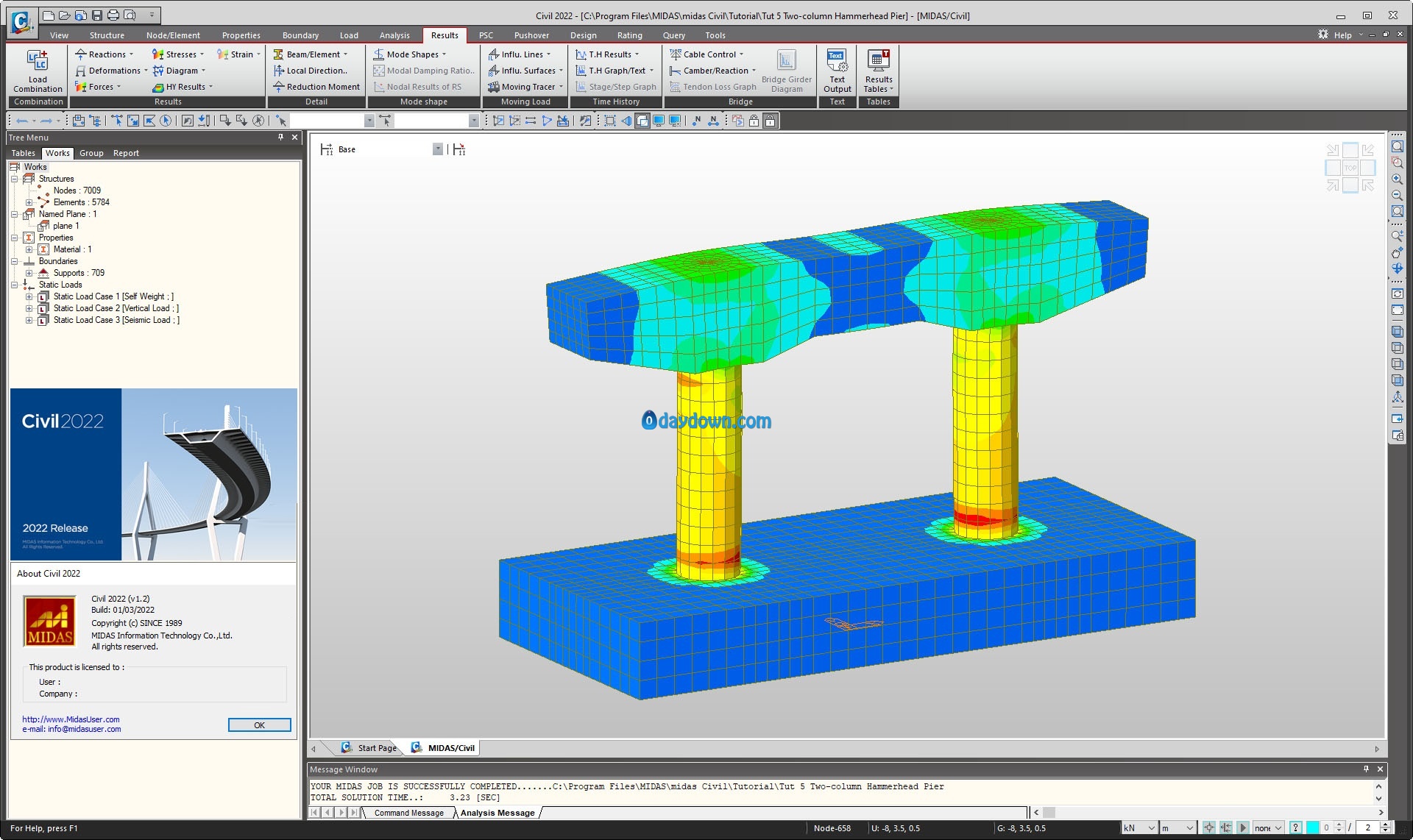Click the viewport horizontal scroll right arrow
This screenshot has height=840, width=1413.
point(1377,749)
